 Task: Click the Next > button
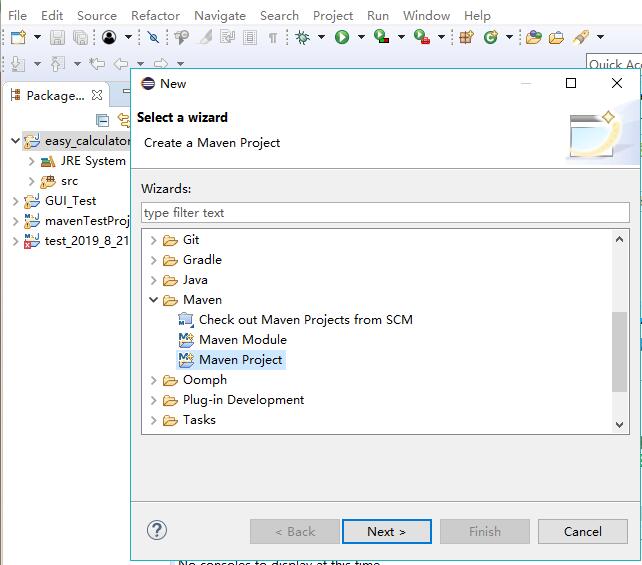tap(387, 531)
